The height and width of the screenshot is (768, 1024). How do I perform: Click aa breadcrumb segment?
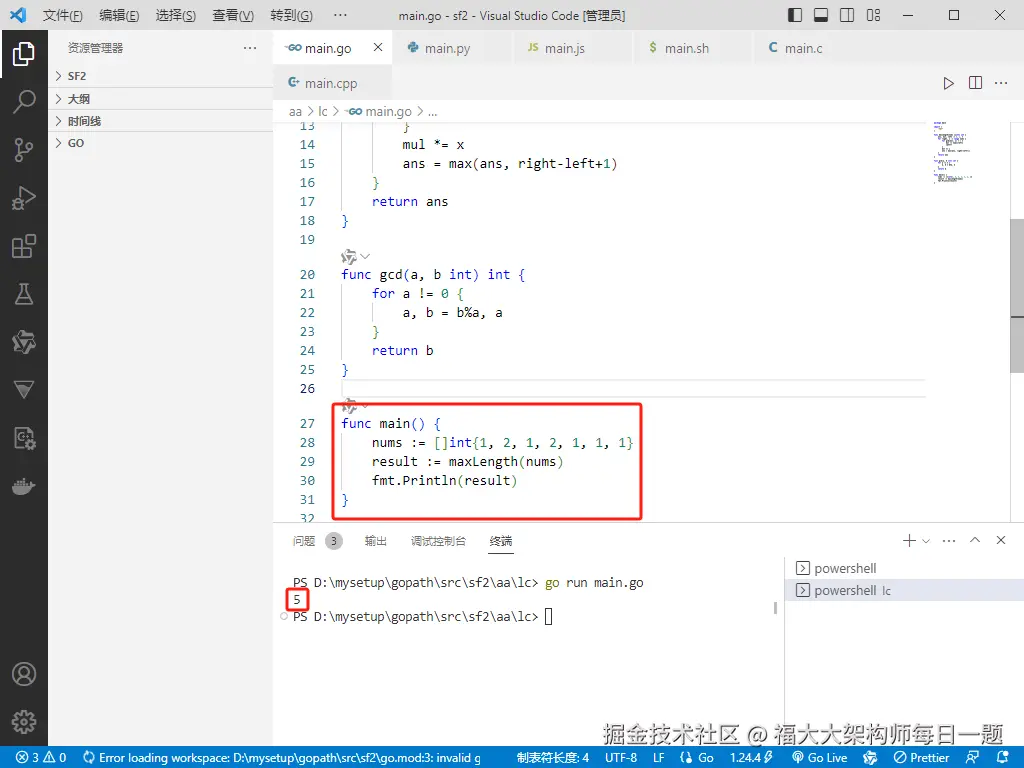[x=295, y=112]
